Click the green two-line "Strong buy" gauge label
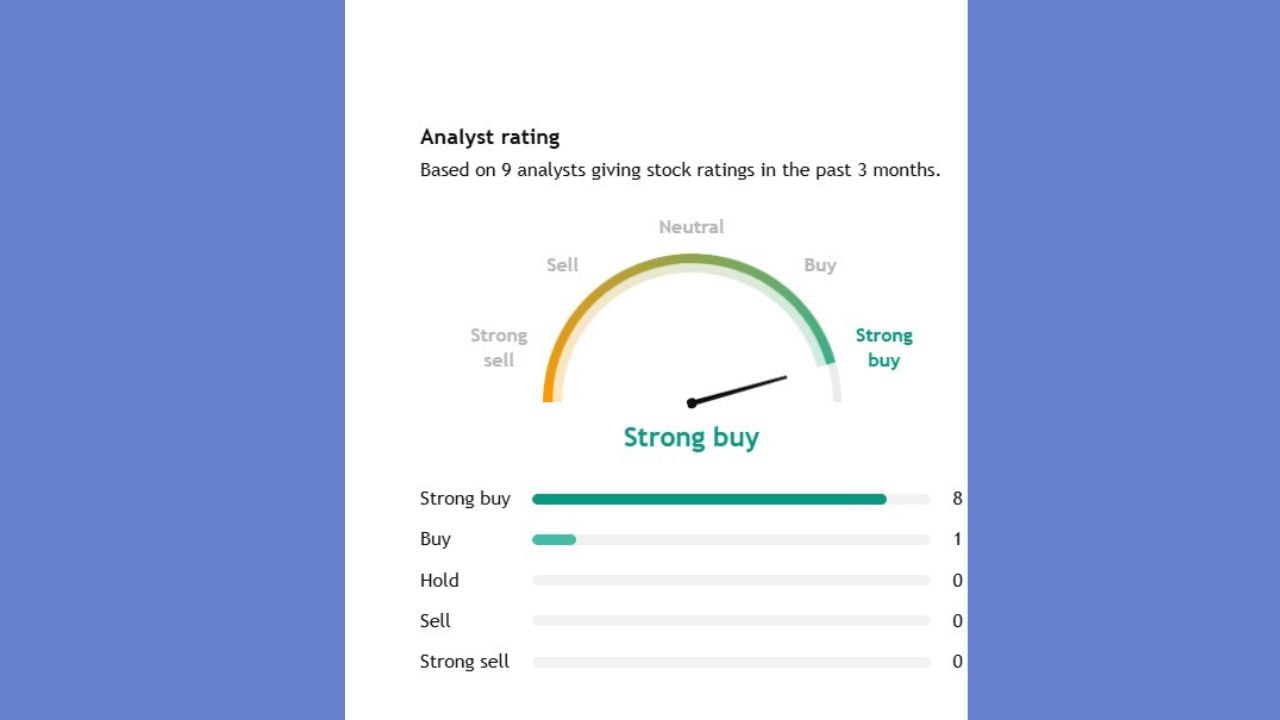1280x720 pixels. tap(883, 347)
